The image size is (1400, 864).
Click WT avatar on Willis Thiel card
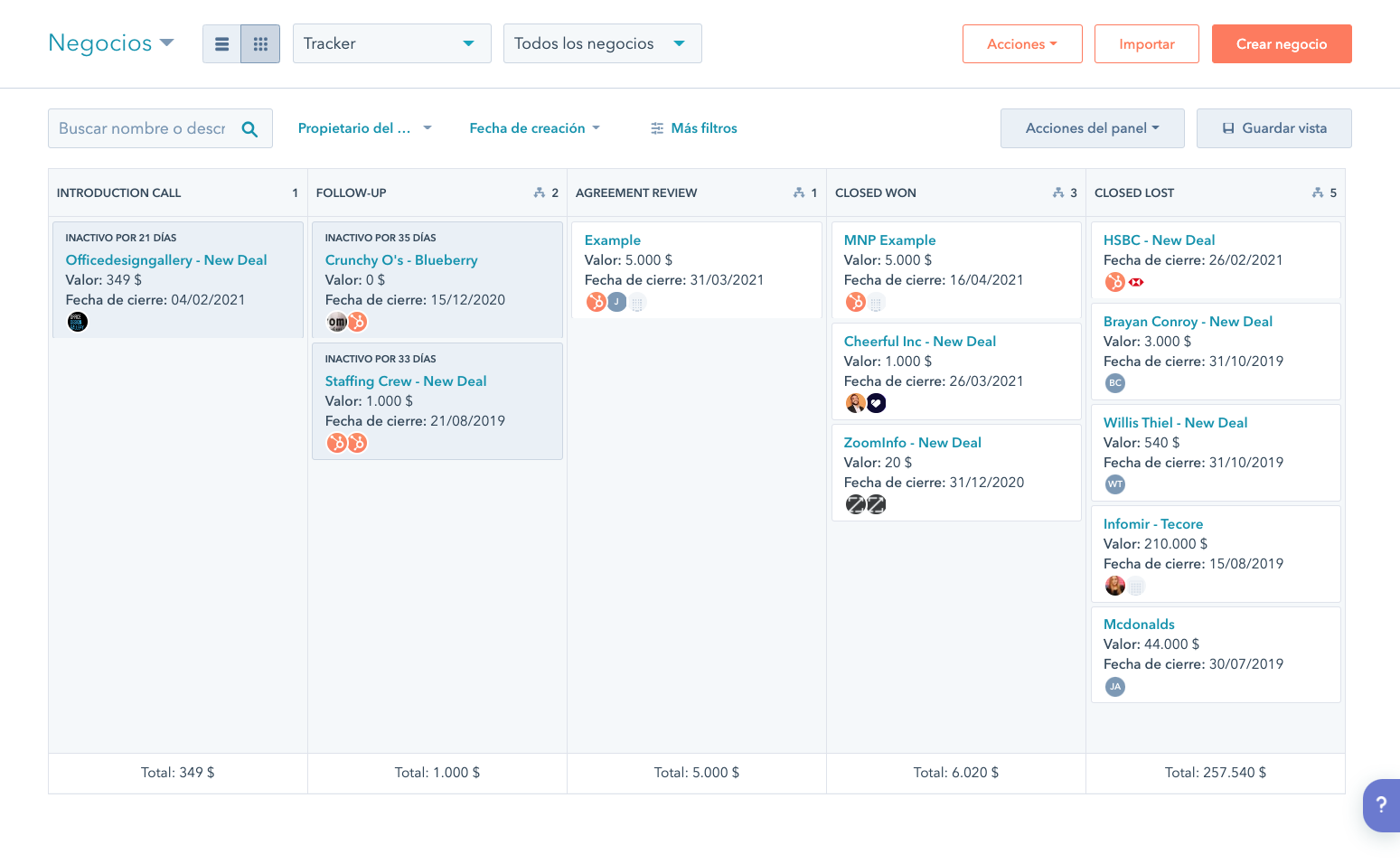(1115, 484)
